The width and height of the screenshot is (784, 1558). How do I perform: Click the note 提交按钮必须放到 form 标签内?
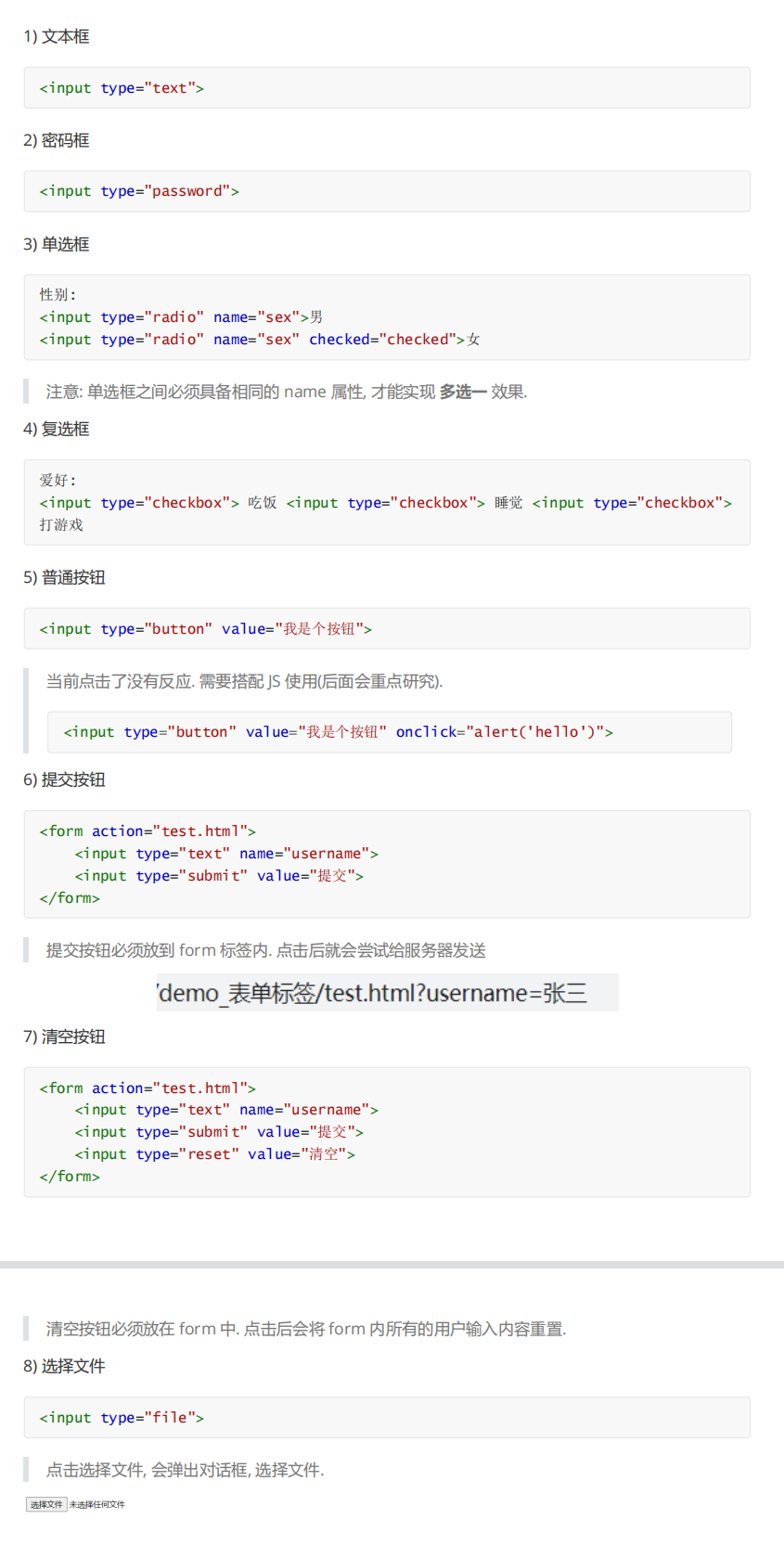[x=266, y=950]
